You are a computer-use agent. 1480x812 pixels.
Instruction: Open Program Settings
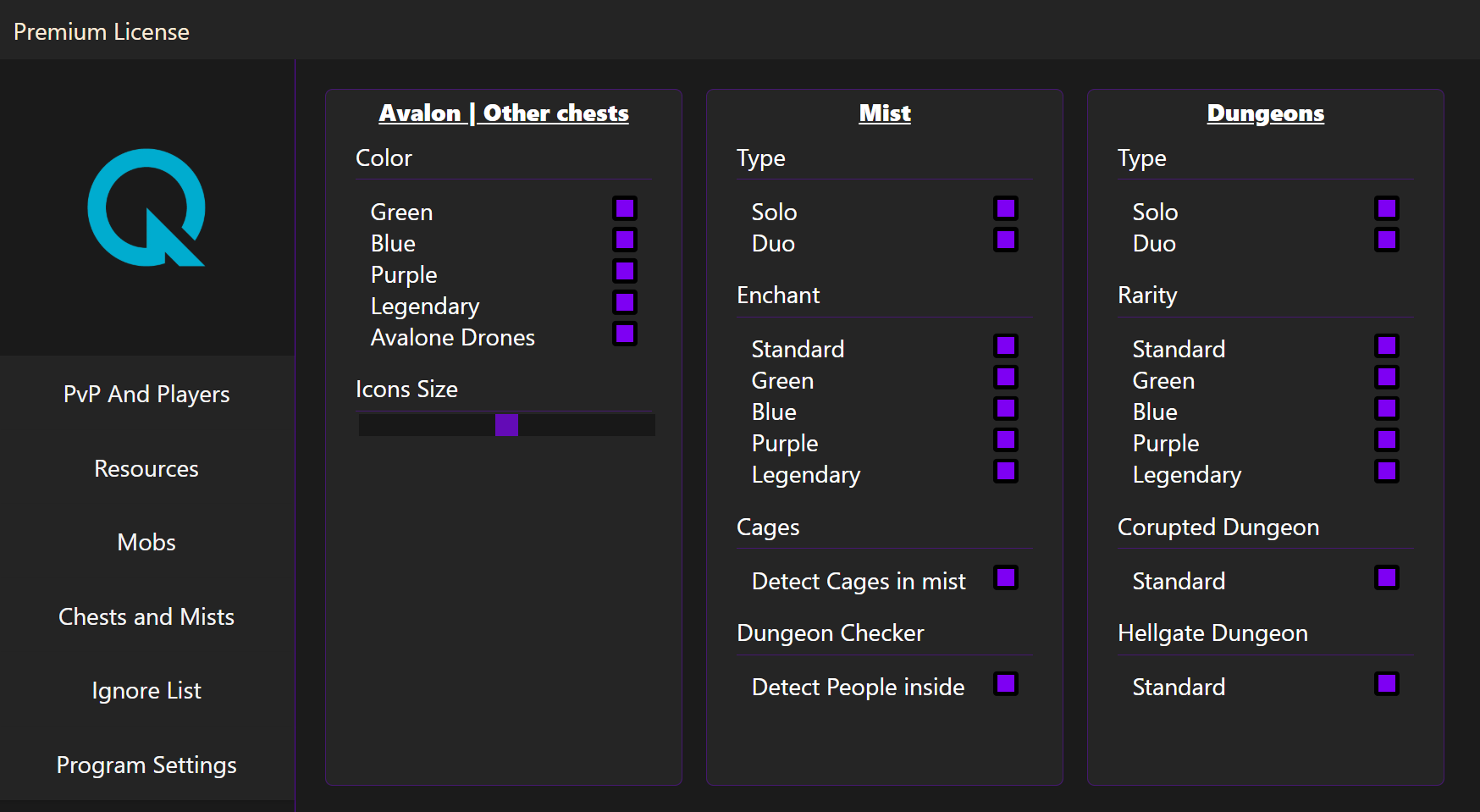[x=146, y=765]
